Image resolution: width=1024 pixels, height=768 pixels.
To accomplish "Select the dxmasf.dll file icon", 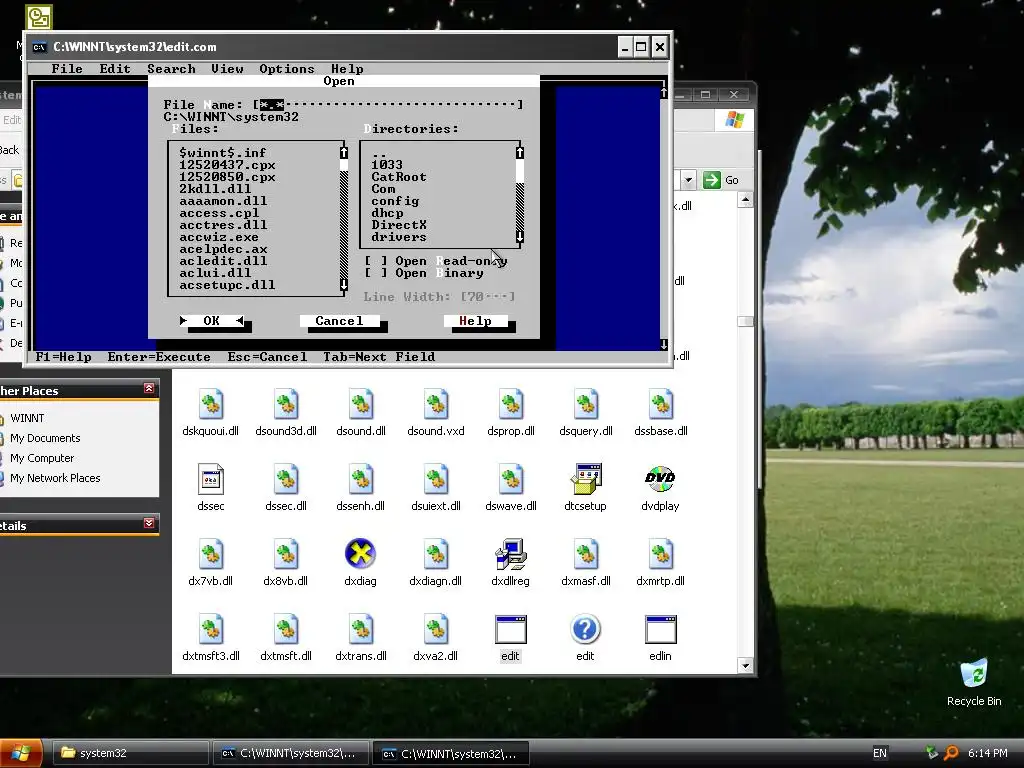I will click(586, 554).
